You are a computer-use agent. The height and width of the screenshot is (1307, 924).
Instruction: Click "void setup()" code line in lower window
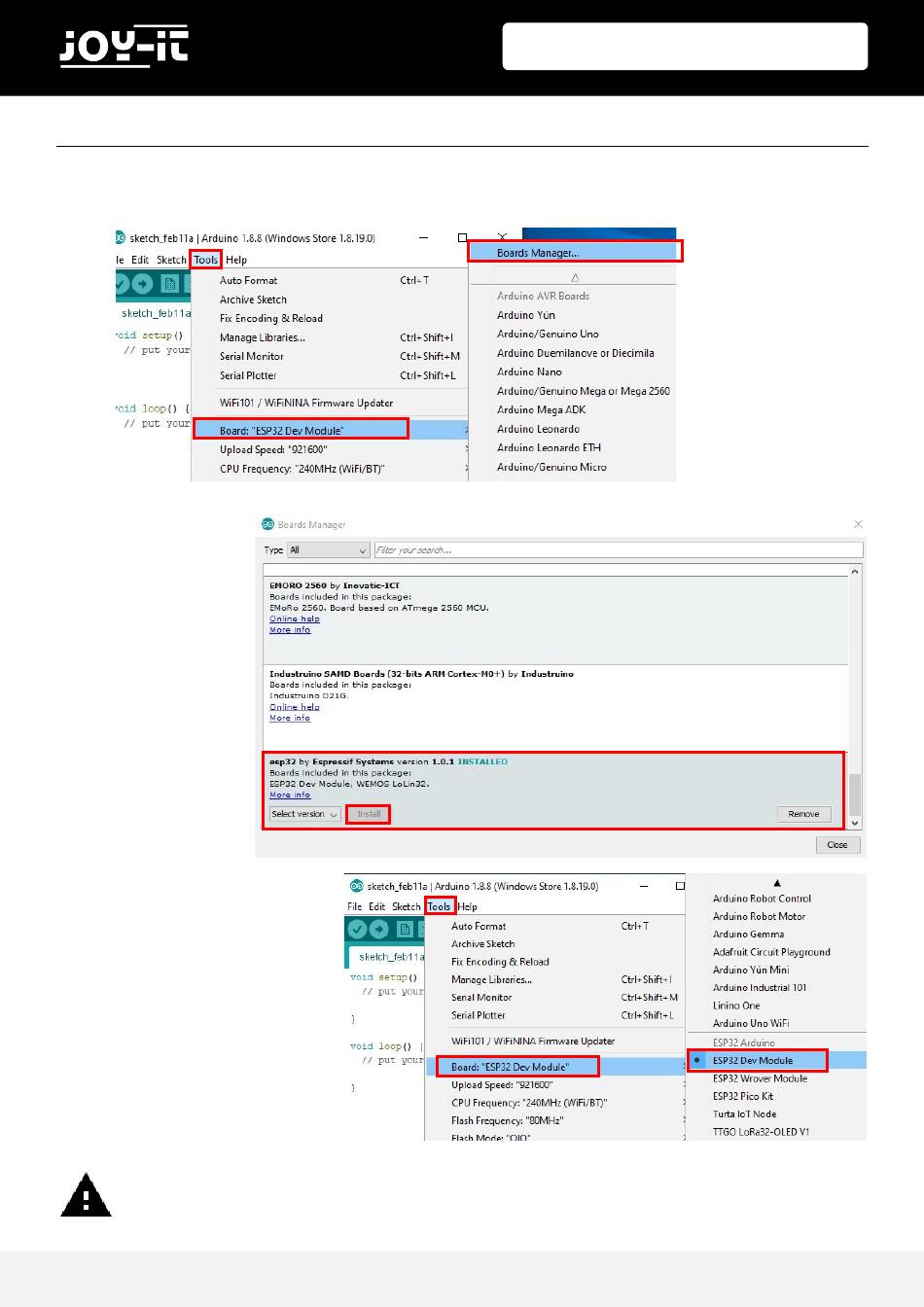tap(384, 977)
